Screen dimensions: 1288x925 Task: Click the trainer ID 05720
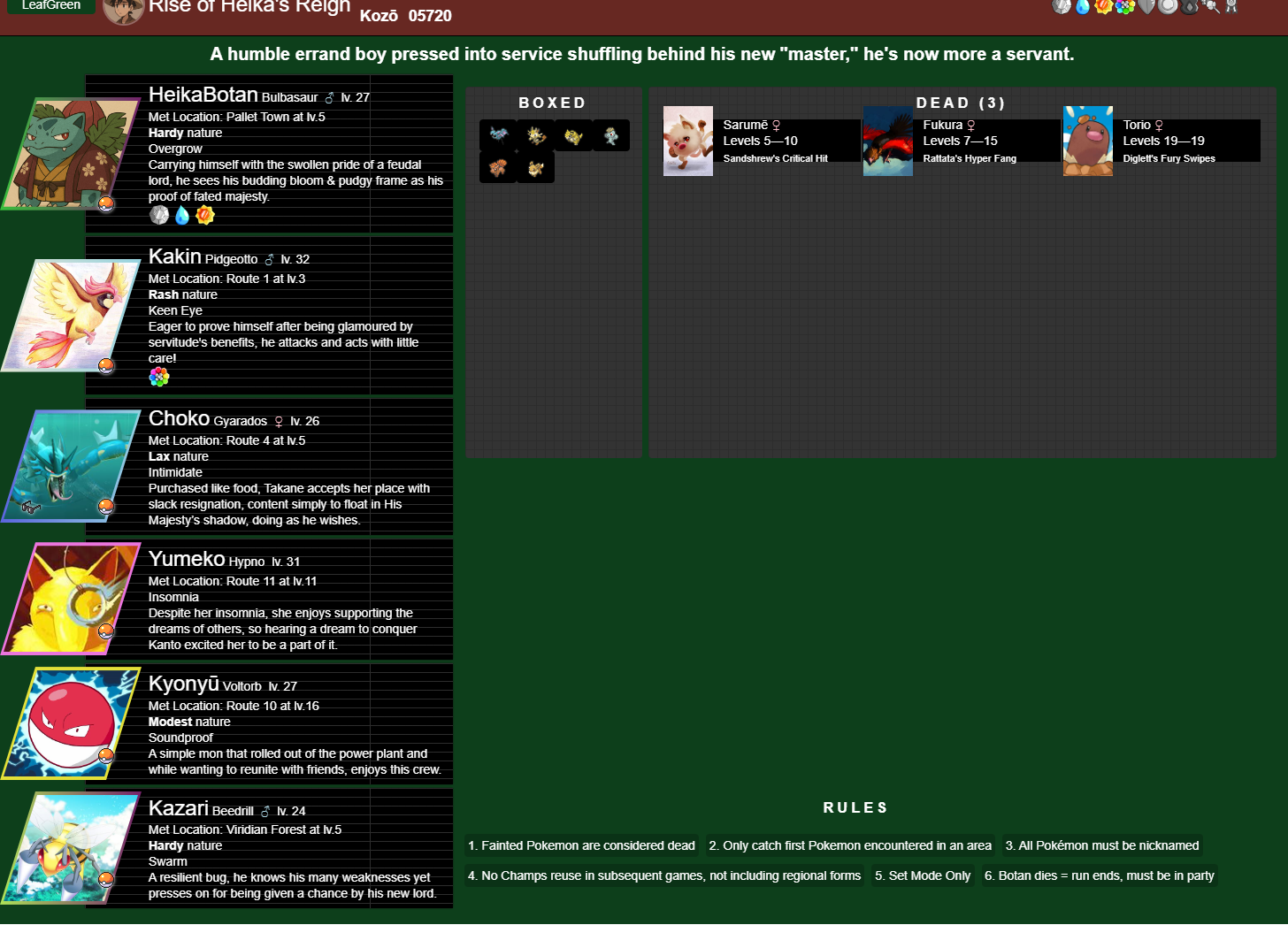pos(430,16)
